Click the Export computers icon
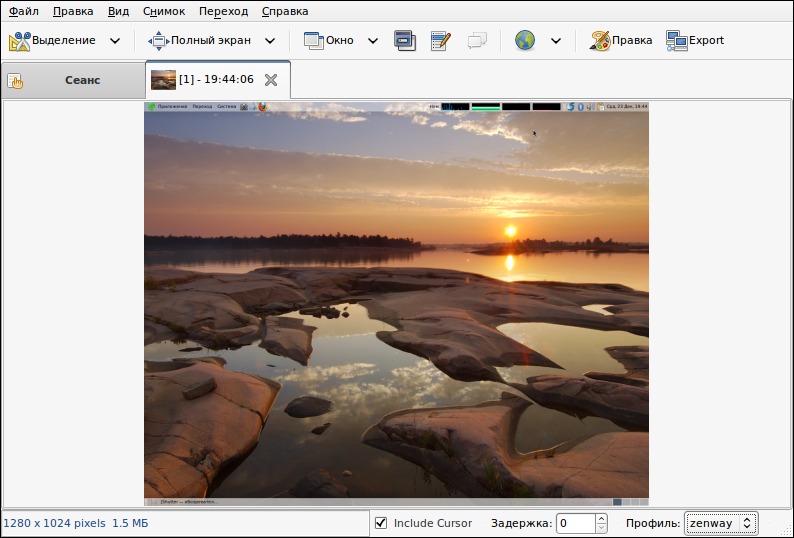The image size is (794, 538). pyautogui.click(x=677, y=41)
